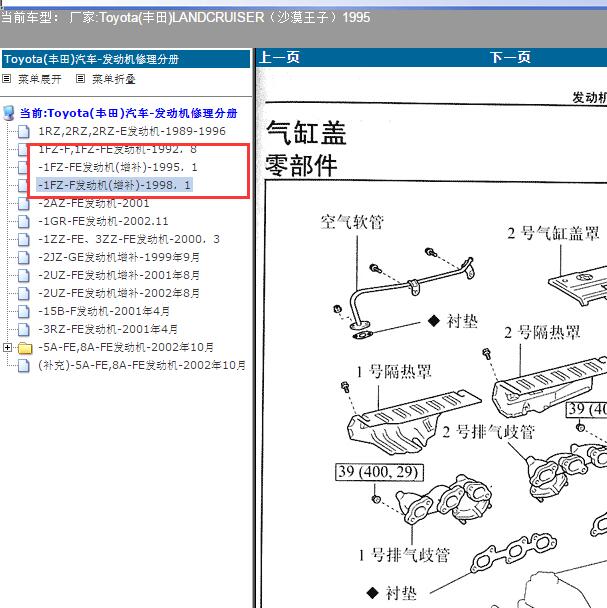Viewport: 607px width, 608px height.
Task: Go to previous page with 上一页
Action: point(279,57)
